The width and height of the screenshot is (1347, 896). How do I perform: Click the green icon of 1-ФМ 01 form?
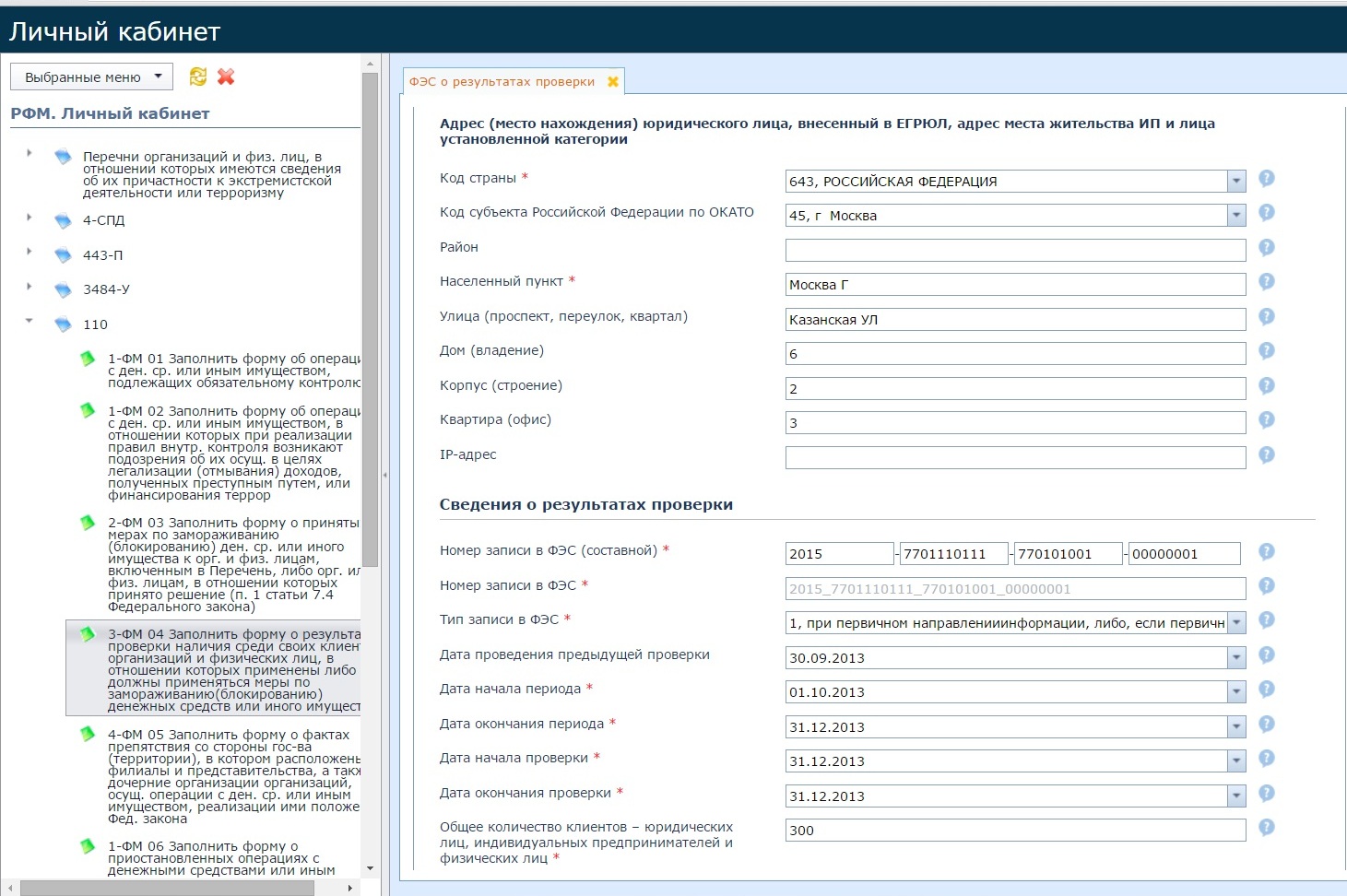point(88,359)
